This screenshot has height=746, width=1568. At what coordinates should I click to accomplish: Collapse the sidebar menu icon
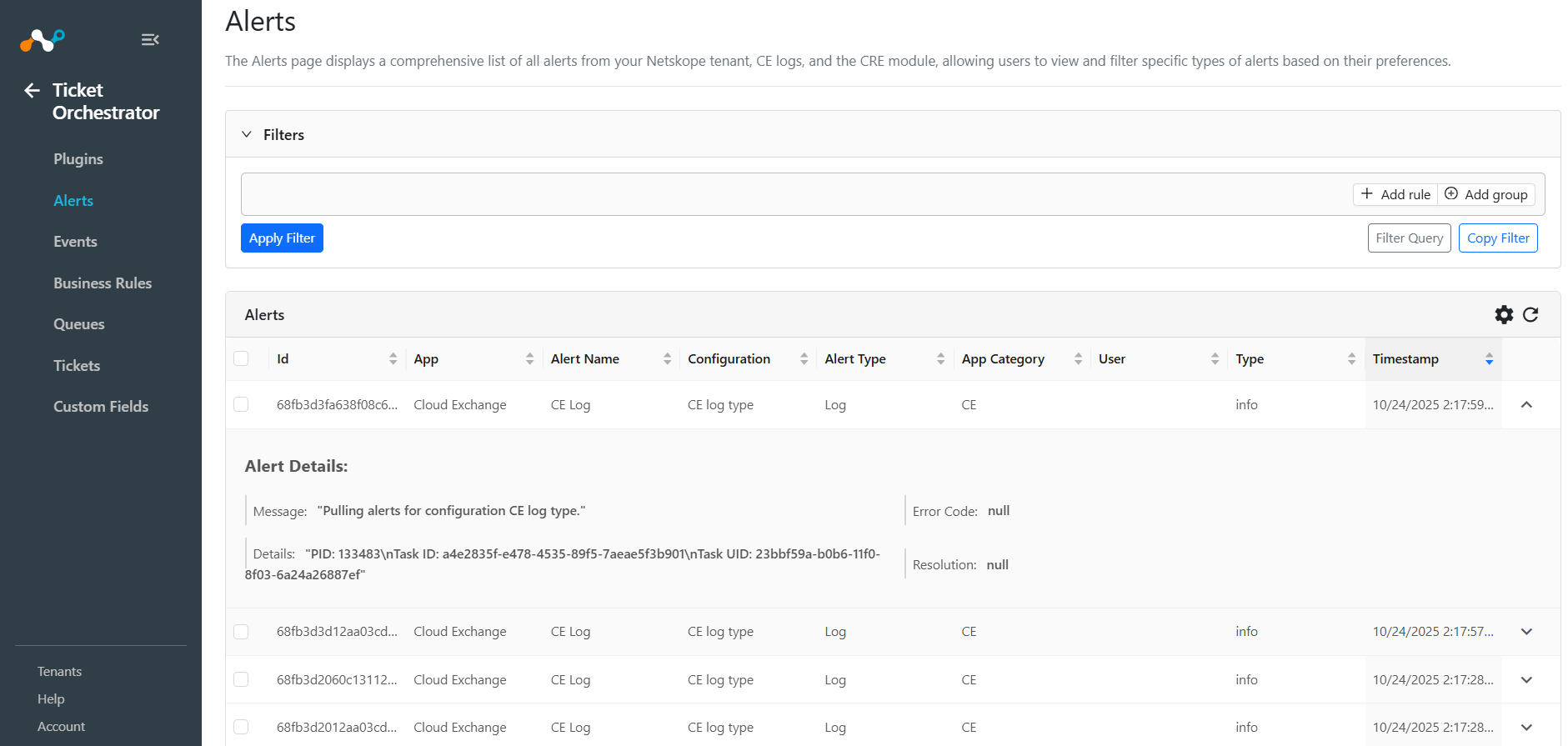tap(150, 39)
